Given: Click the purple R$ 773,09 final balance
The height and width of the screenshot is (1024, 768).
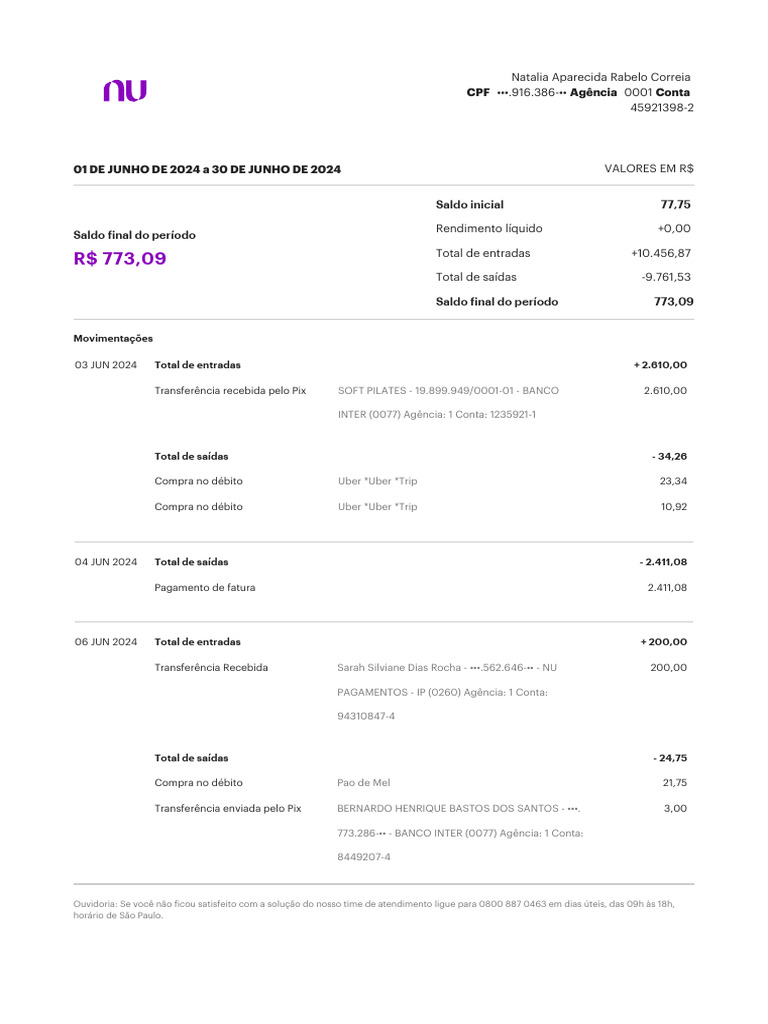Looking at the screenshot, I should (x=120, y=259).
